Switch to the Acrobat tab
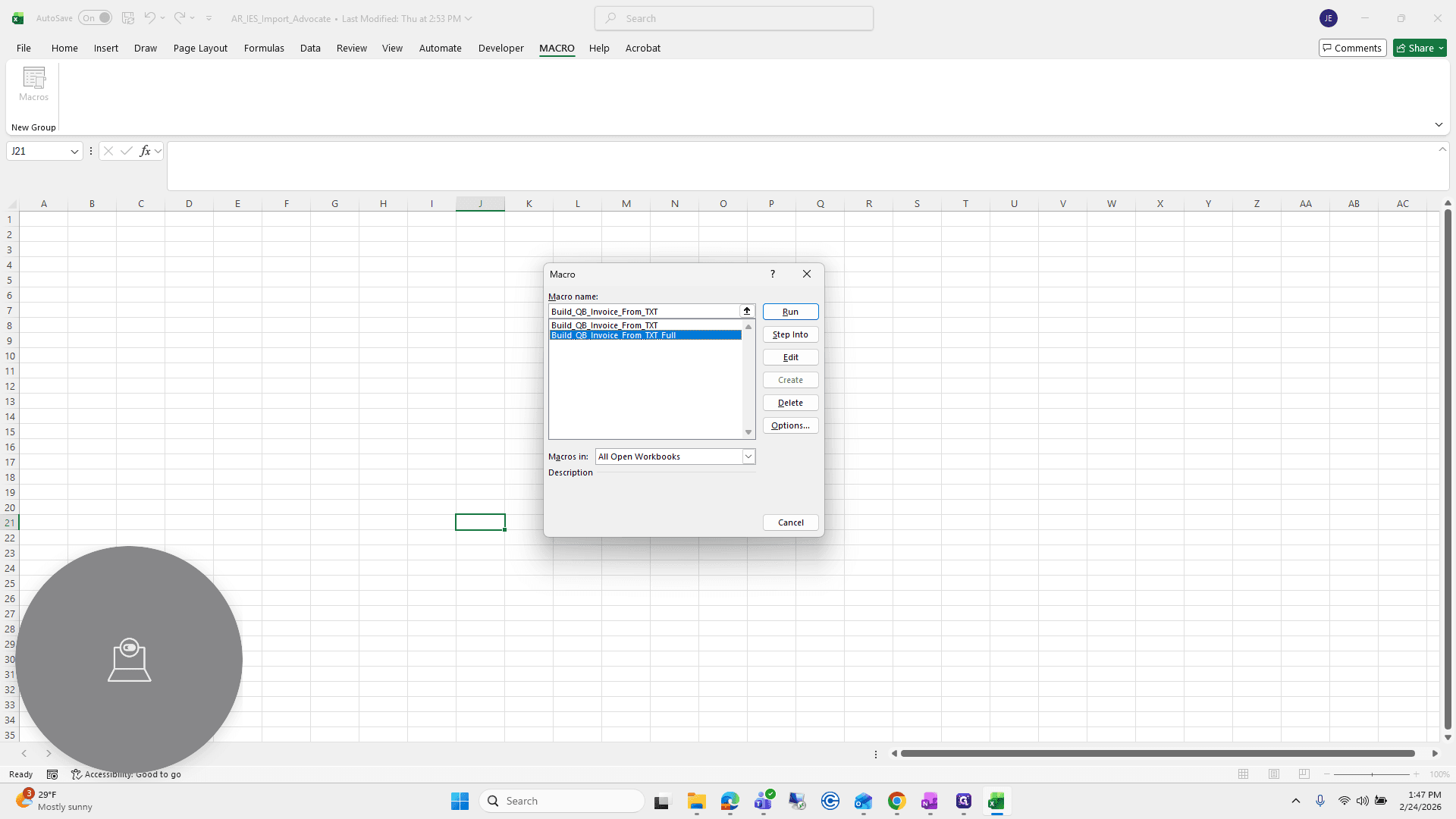This screenshot has width=1456, height=819. [x=642, y=48]
